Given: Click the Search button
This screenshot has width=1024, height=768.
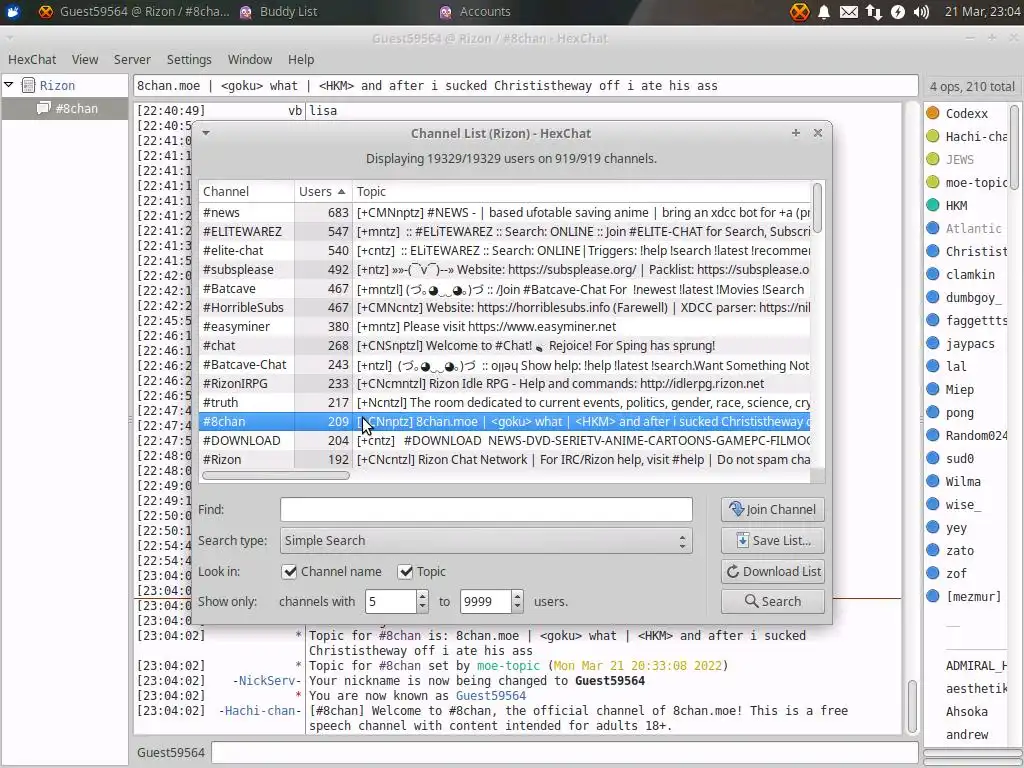Looking at the screenshot, I should 773,601.
